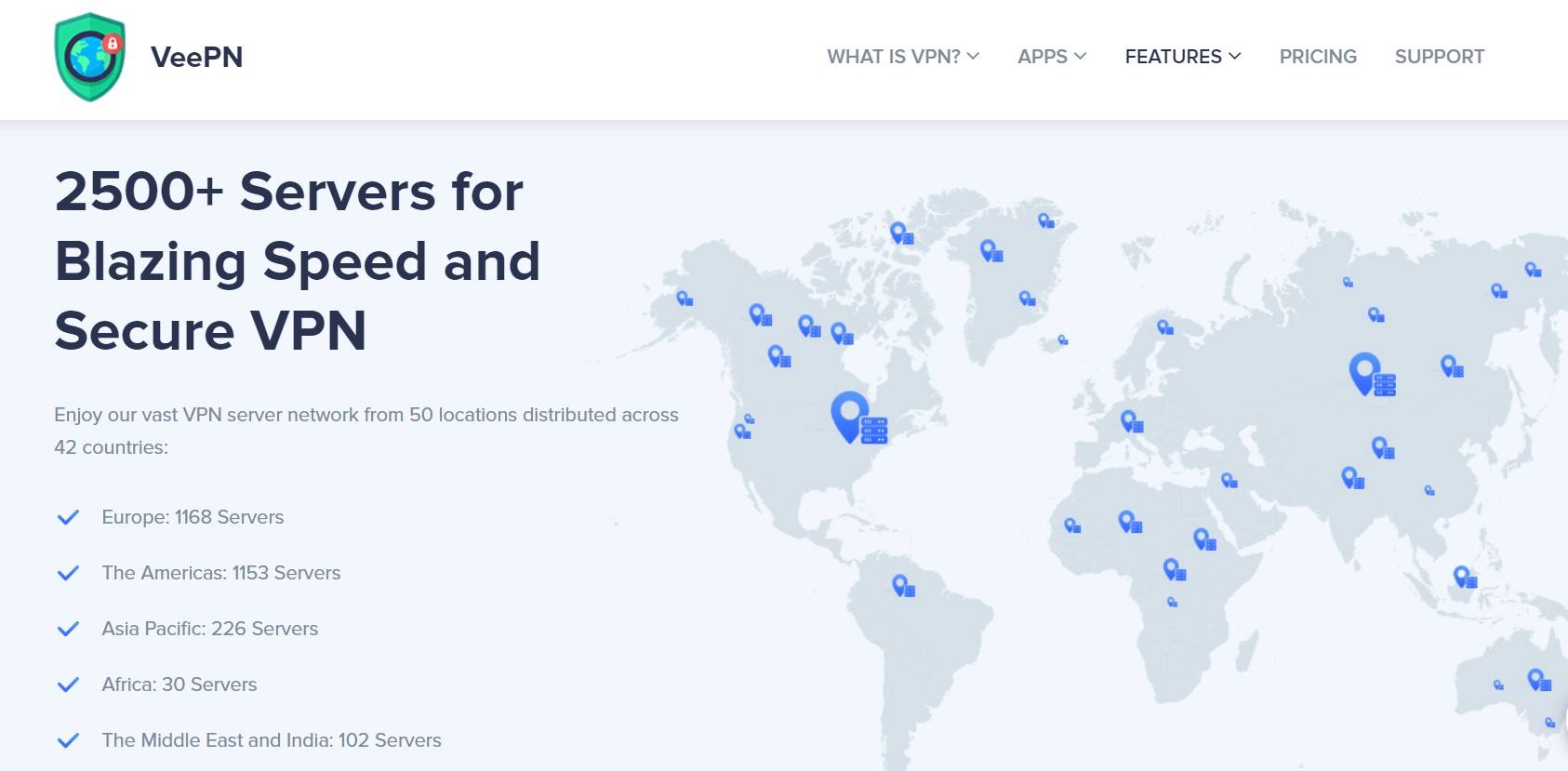The image size is (1568, 771).
Task: Click the server pin over India
Action: click(1352, 478)
